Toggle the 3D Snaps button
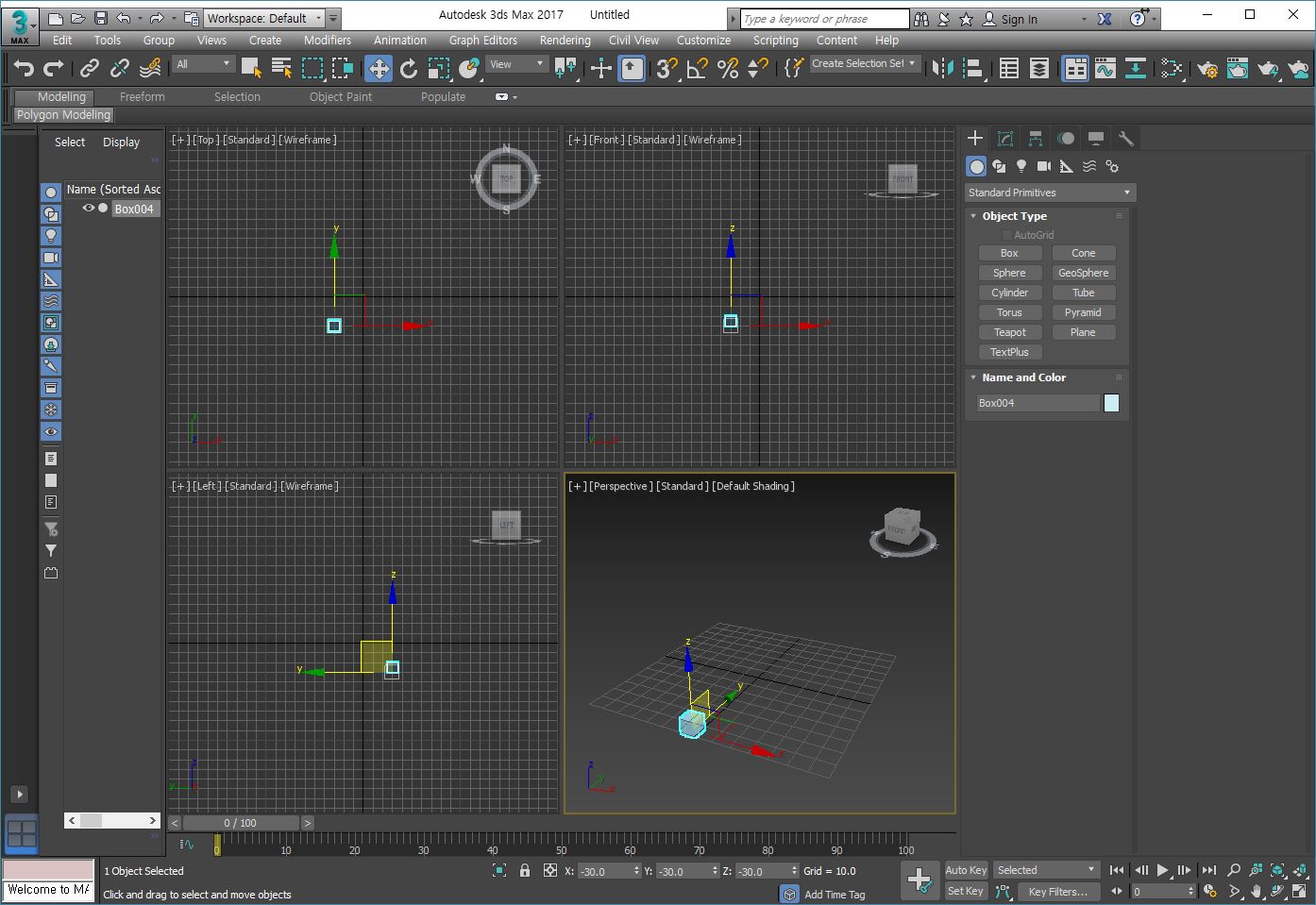Viewport: 1316px width, 905px height. pos(666,68)
